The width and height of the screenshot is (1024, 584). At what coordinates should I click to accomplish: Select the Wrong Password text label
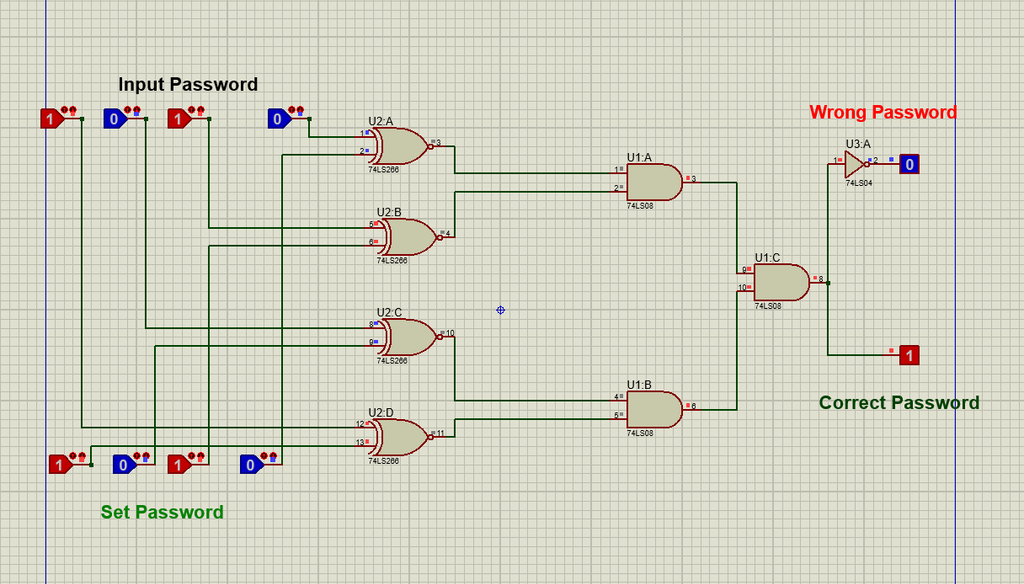(x=883, y=112)
